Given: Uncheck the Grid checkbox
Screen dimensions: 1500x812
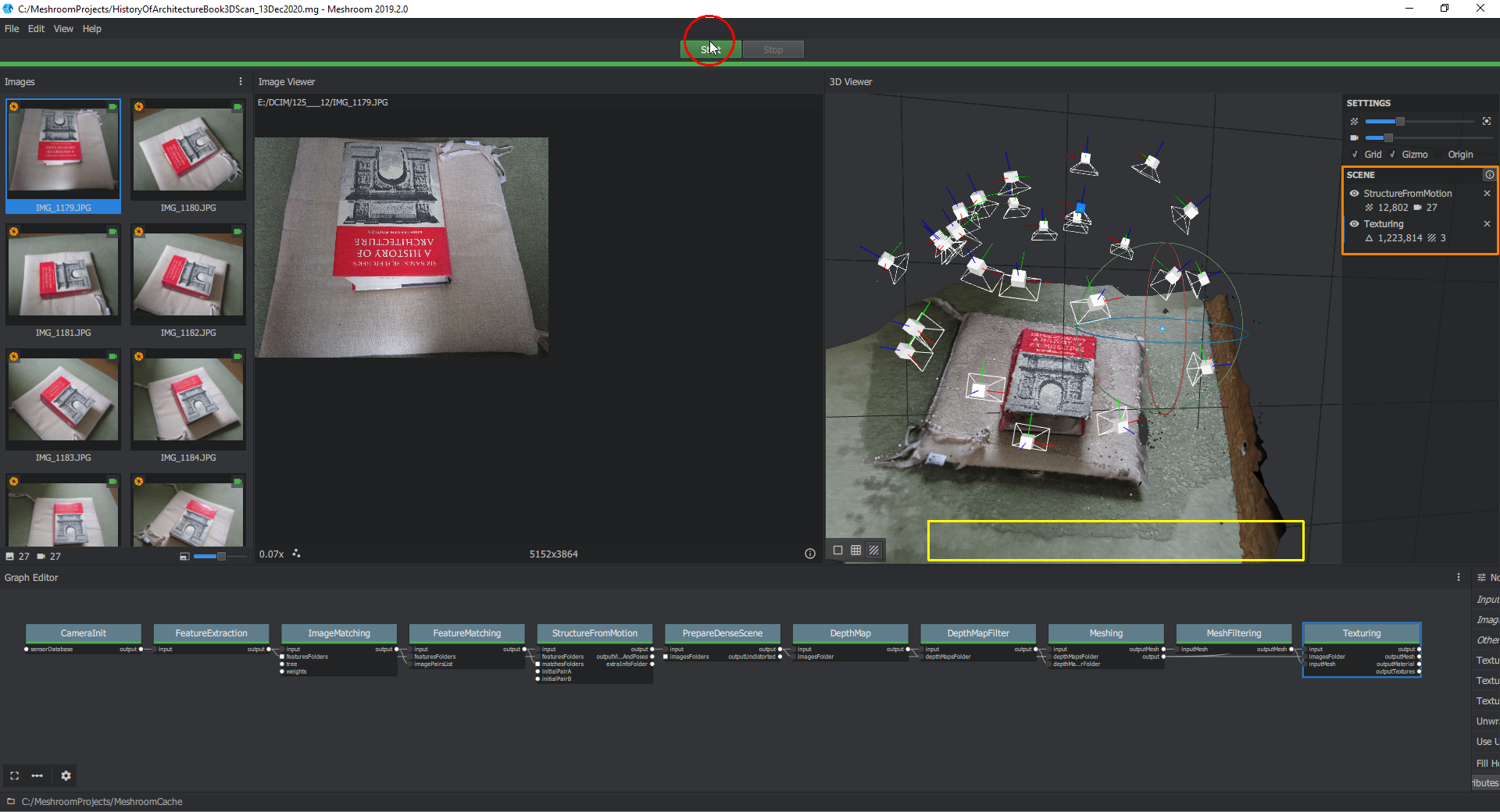Looking at the screenshot, I should [x=1355, y=155].
